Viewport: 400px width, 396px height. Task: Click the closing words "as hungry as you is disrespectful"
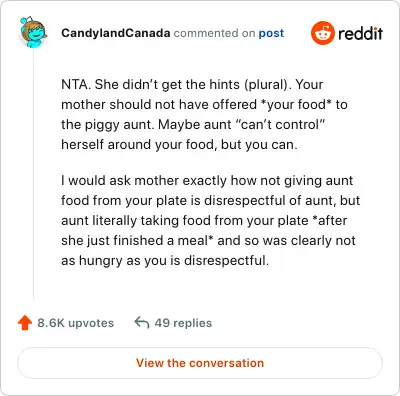coord(165,260)
